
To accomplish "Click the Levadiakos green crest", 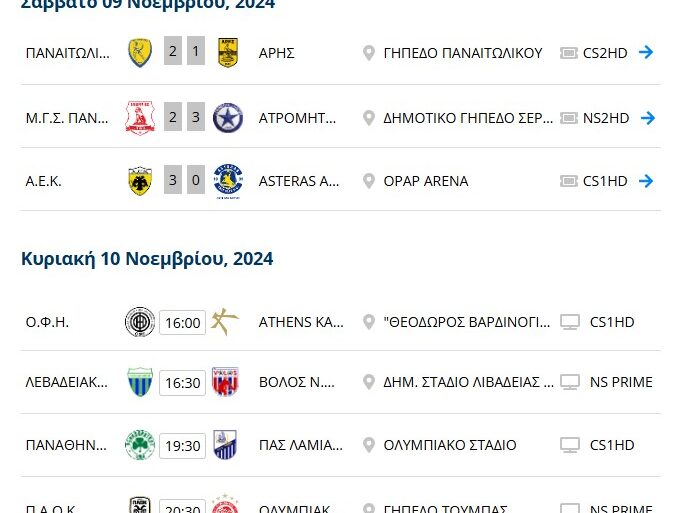I will click(139, 382).
